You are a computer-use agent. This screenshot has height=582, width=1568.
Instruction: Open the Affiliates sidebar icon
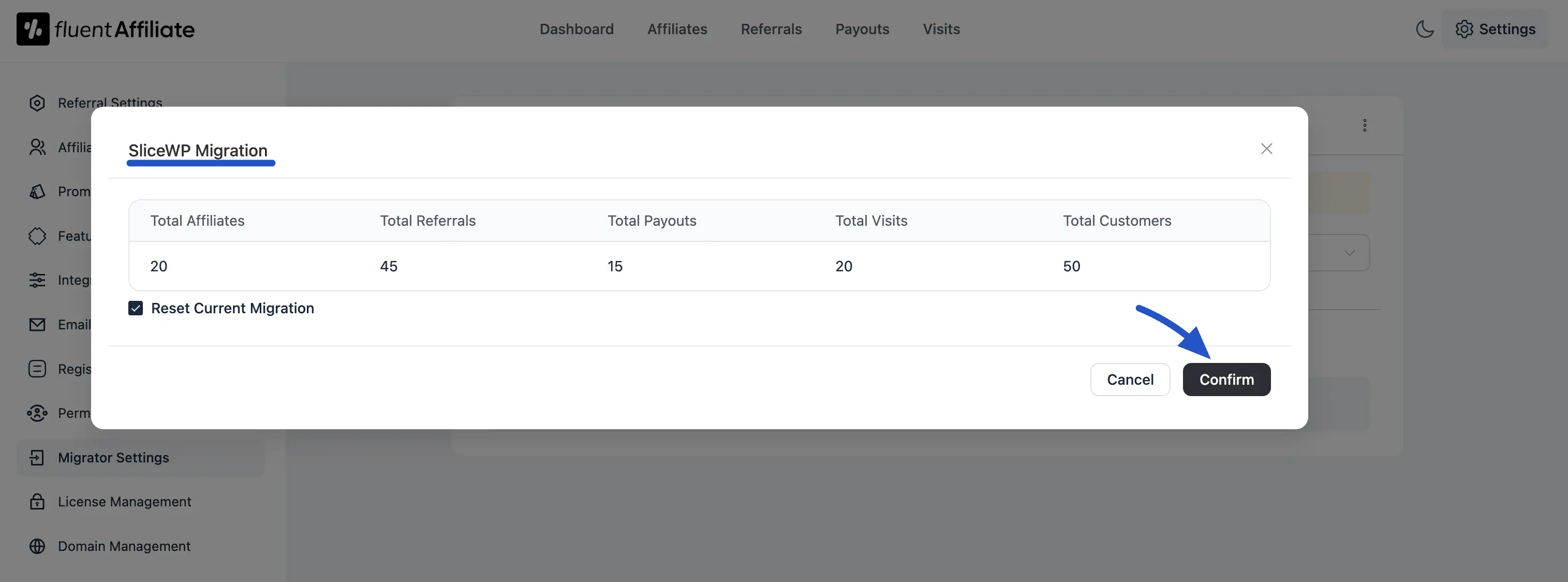[37, 147]
